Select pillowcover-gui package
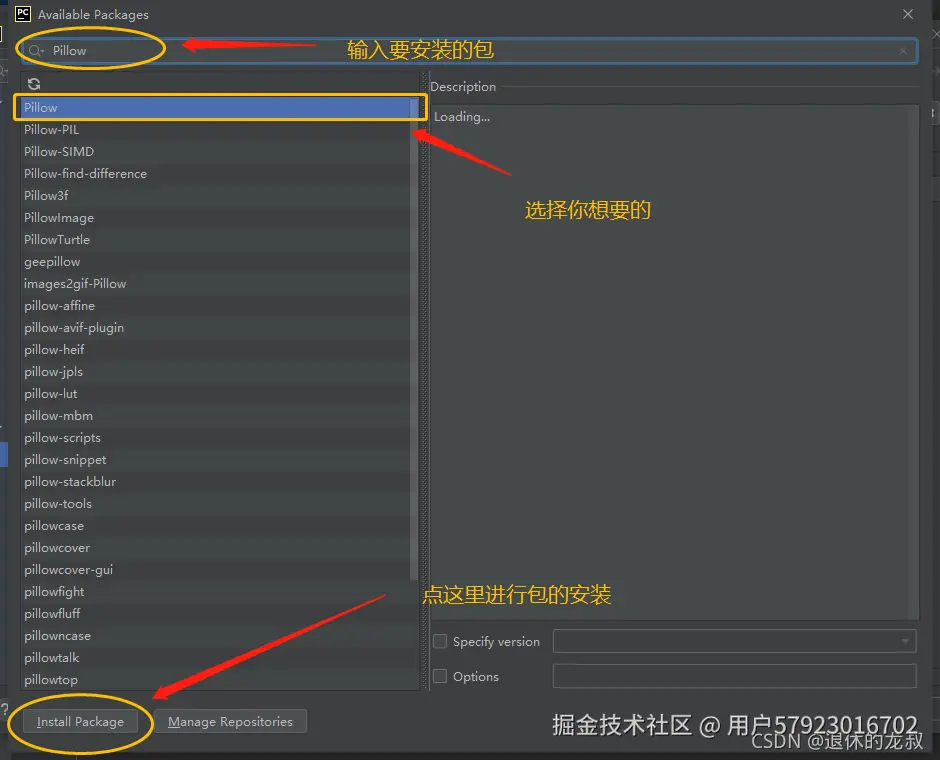This screenshot has width=940, height=760. pos(216,569)
